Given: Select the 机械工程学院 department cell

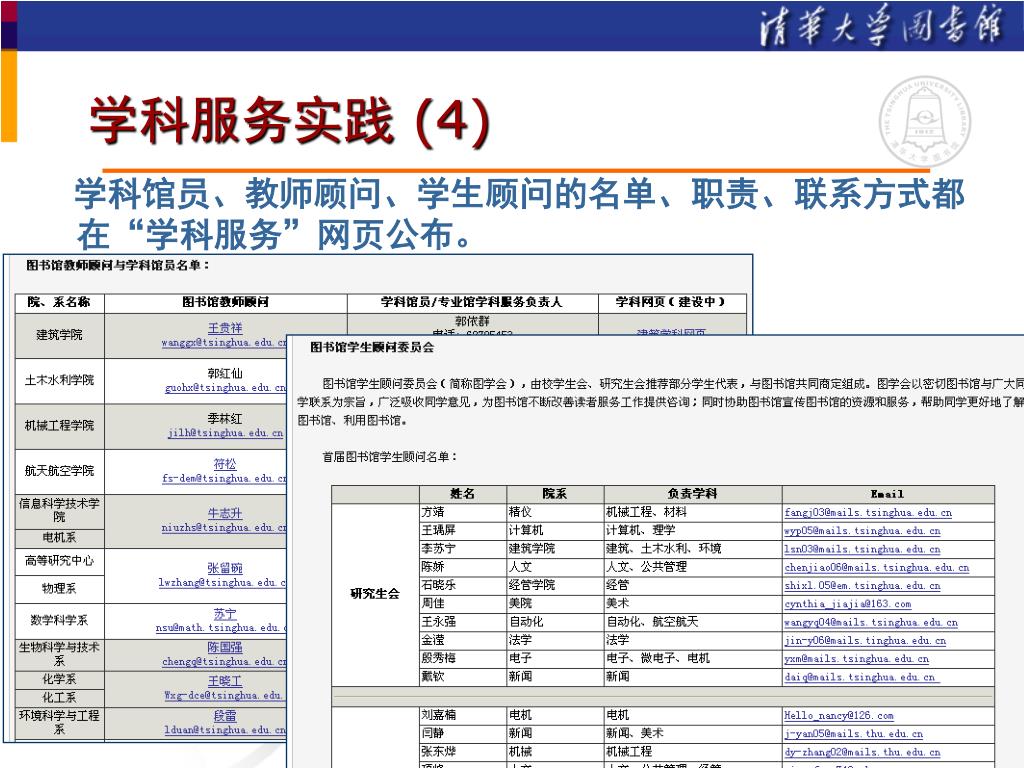Looking at the screenshot, I should pyautogui.click(x=59, y=426).
